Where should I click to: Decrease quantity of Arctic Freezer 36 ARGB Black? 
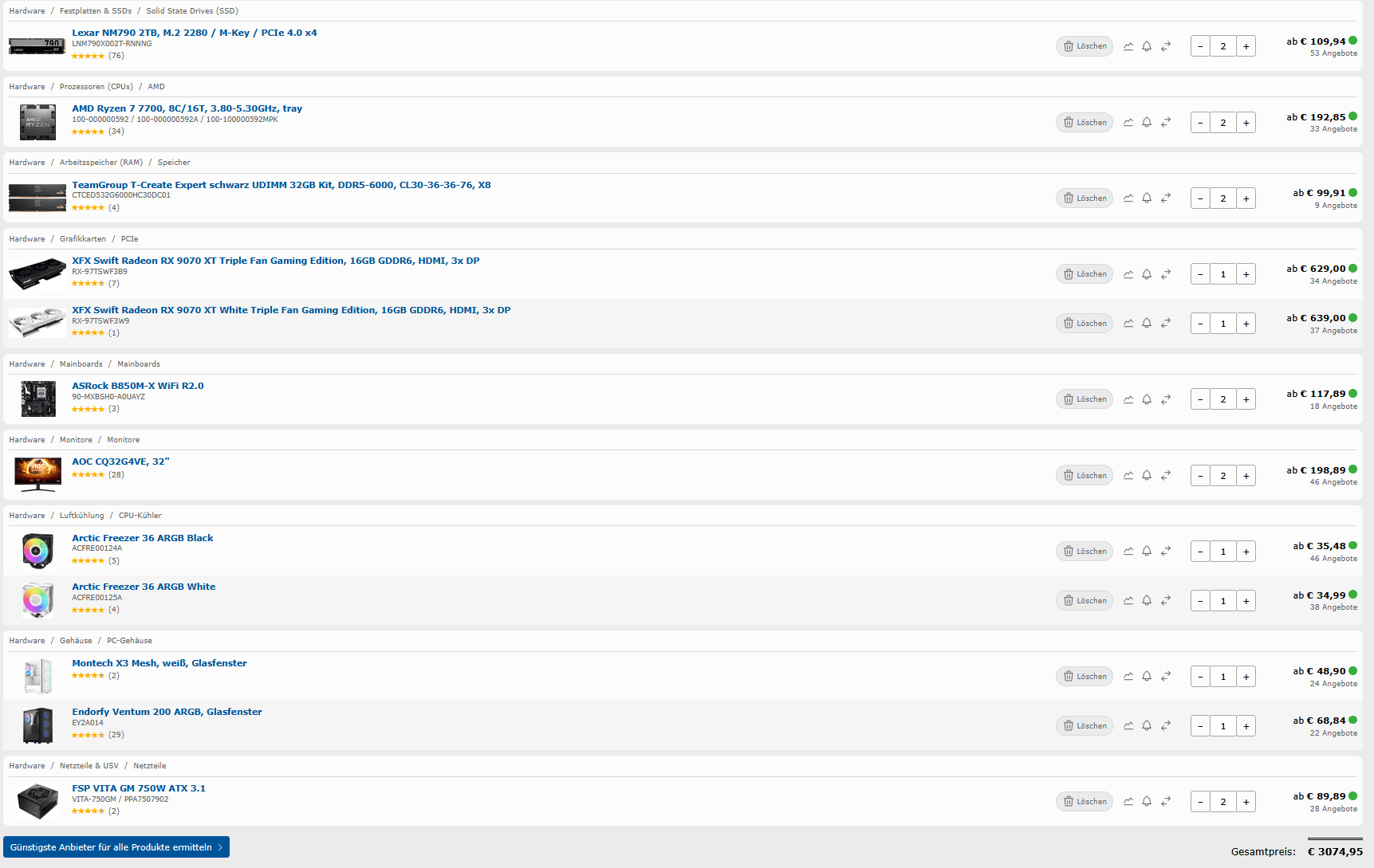click(x=1200, y=552)
